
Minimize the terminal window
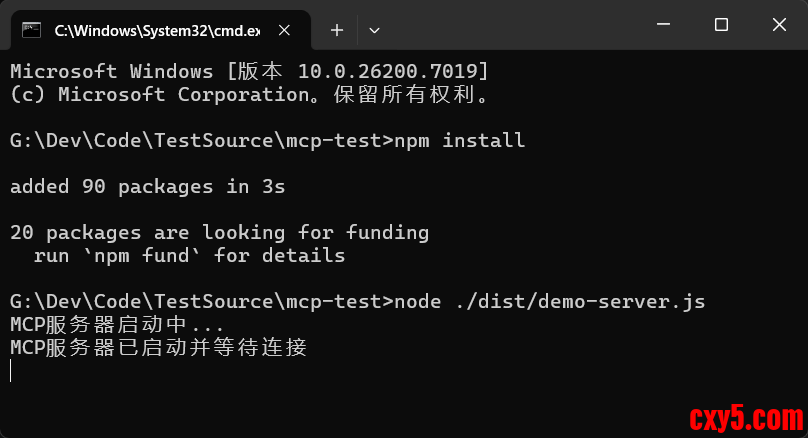(x=664, y=25)
